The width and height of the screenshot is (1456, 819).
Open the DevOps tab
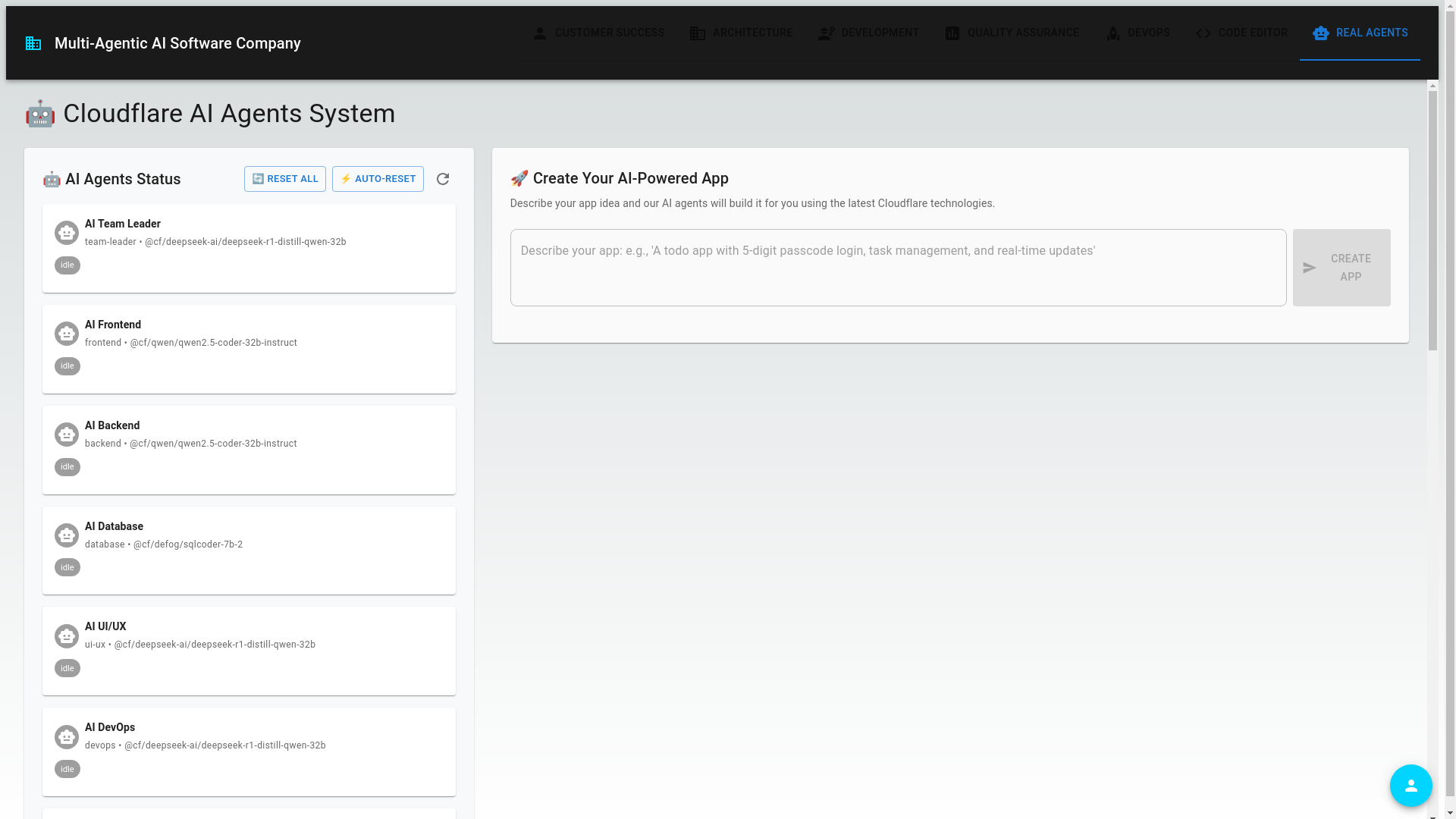point(1137,33)
